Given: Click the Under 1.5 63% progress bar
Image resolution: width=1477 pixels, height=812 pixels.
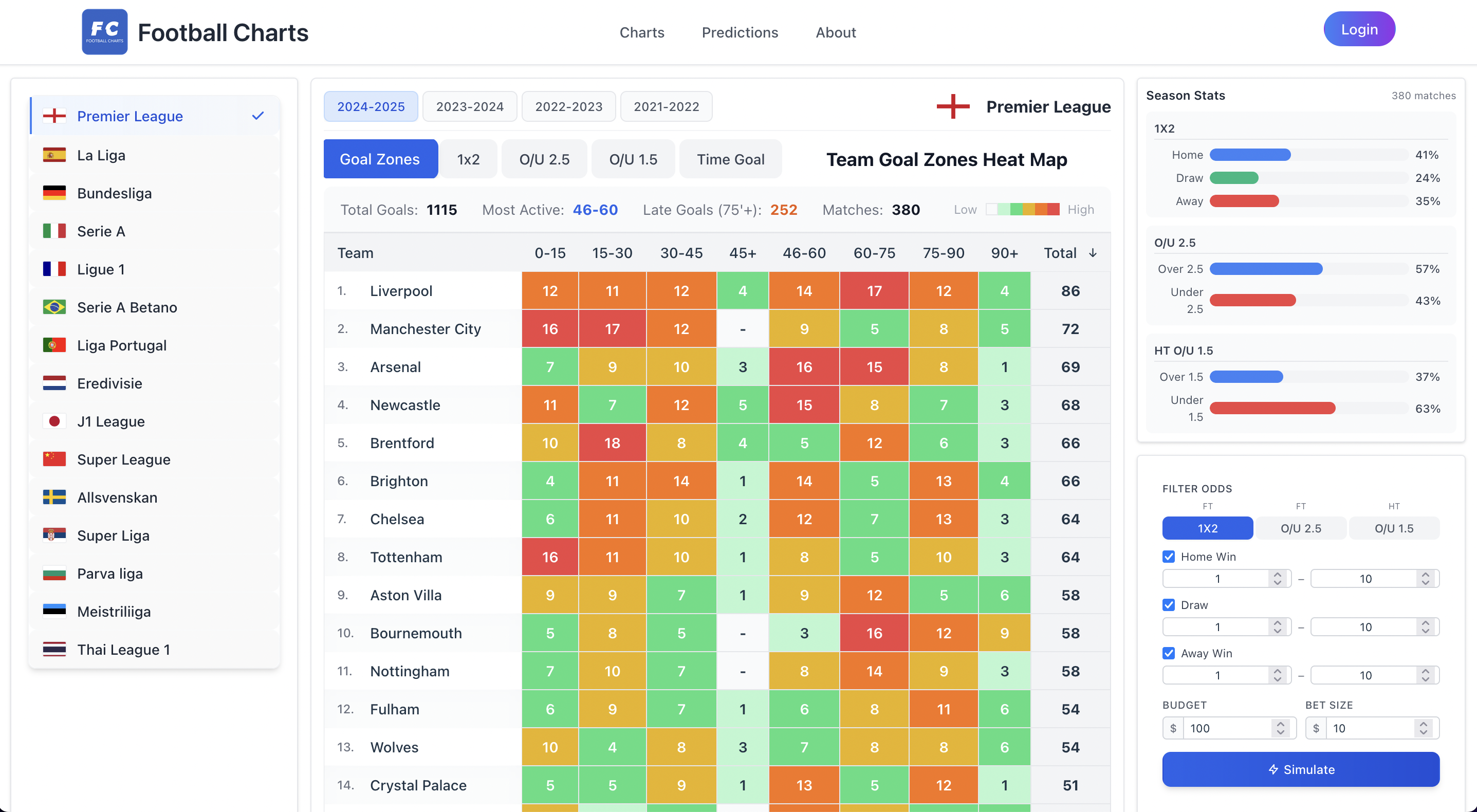Looking at the screenshot, I should (x=1309, y=408).
